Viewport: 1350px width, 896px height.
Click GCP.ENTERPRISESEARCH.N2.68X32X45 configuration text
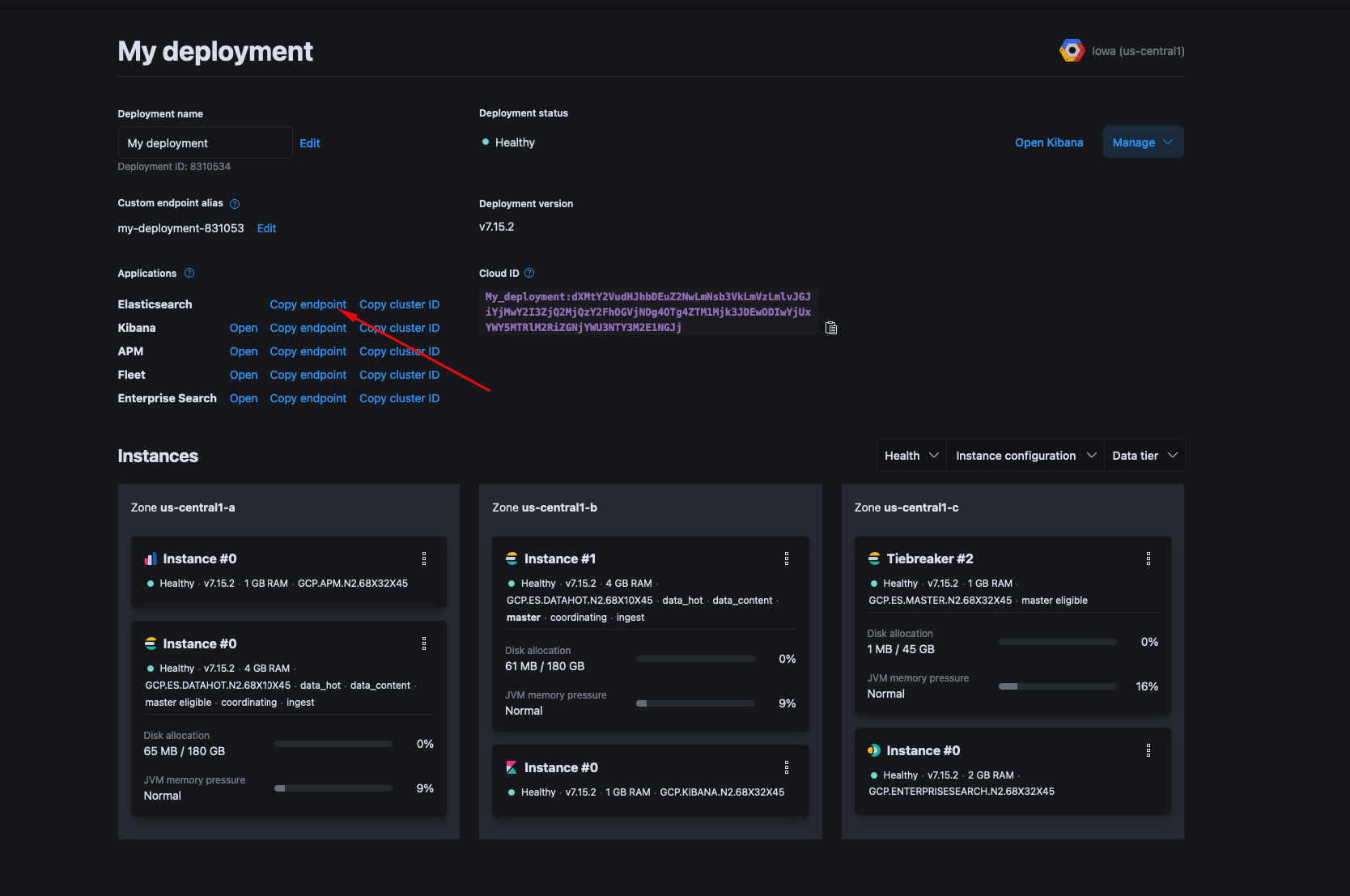[962, 792]
